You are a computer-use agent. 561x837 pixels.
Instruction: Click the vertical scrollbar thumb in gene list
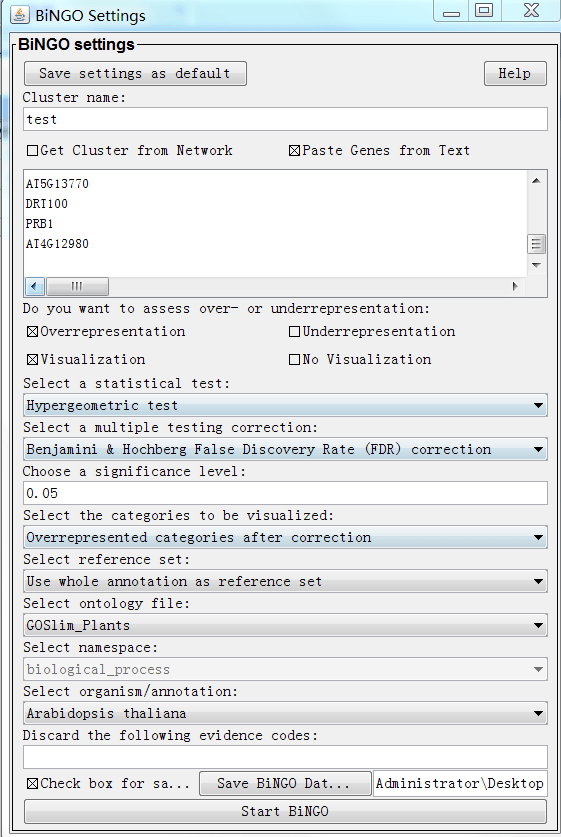coord(536,244)
